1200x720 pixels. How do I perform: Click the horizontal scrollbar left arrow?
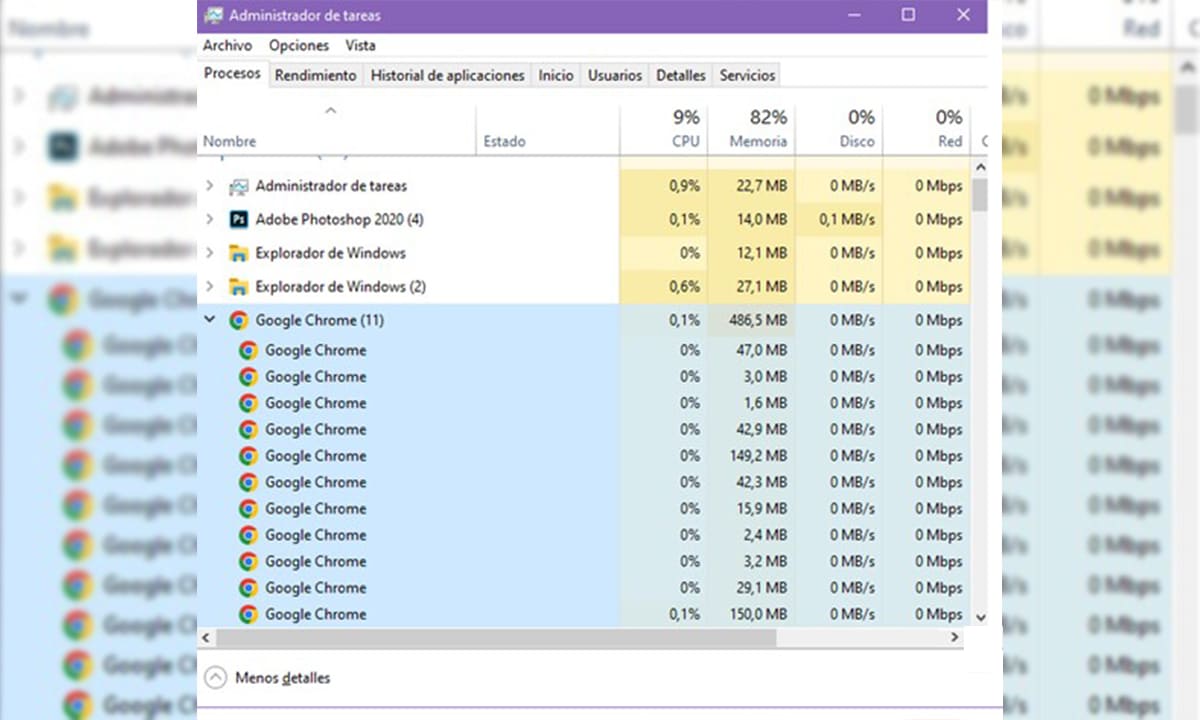point(206,637)
